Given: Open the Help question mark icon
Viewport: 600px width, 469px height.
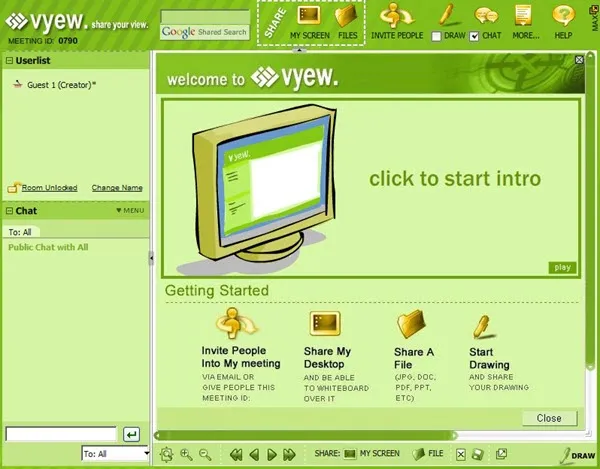Looking at the screenshot, I should (x=563, y=16).
